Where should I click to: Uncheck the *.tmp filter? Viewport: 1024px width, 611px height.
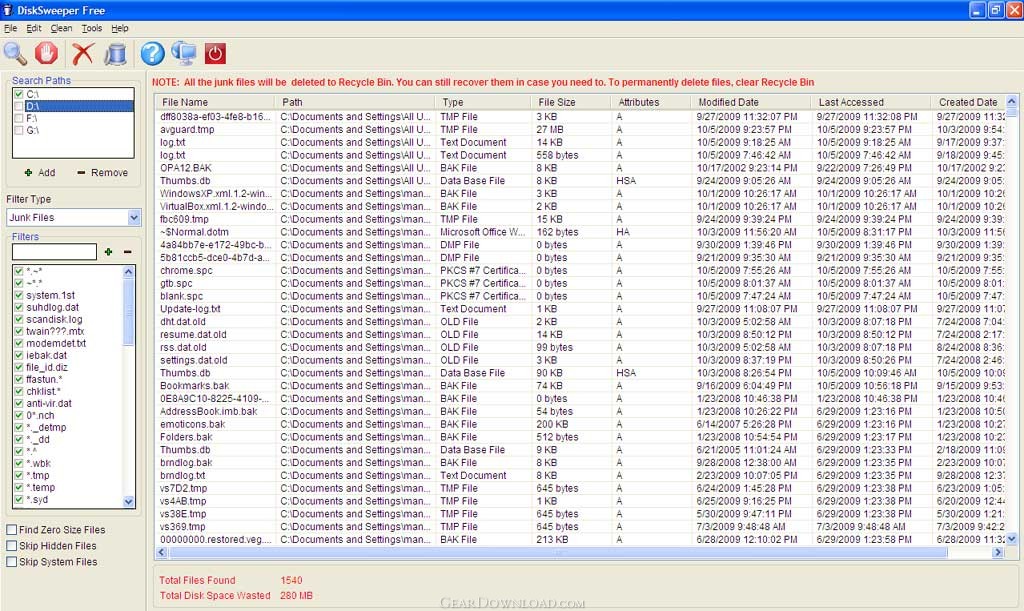click(x=19, y=475)
